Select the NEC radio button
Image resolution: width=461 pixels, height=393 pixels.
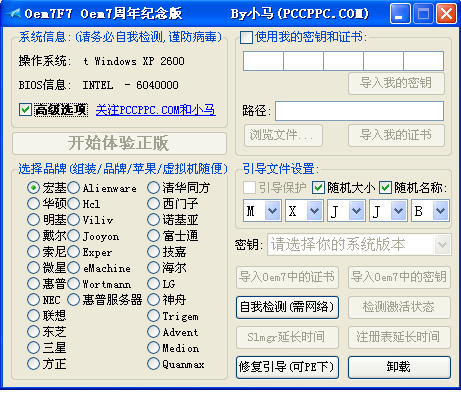point(33,299)
